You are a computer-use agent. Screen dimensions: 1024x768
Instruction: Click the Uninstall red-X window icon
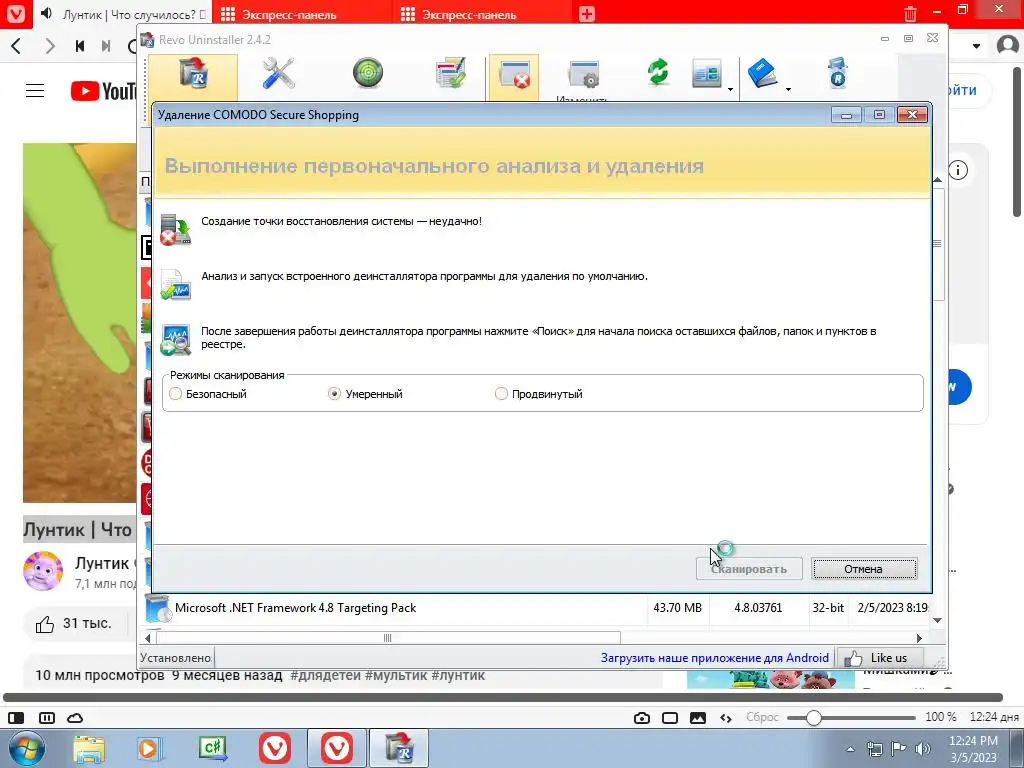(514, 76)
